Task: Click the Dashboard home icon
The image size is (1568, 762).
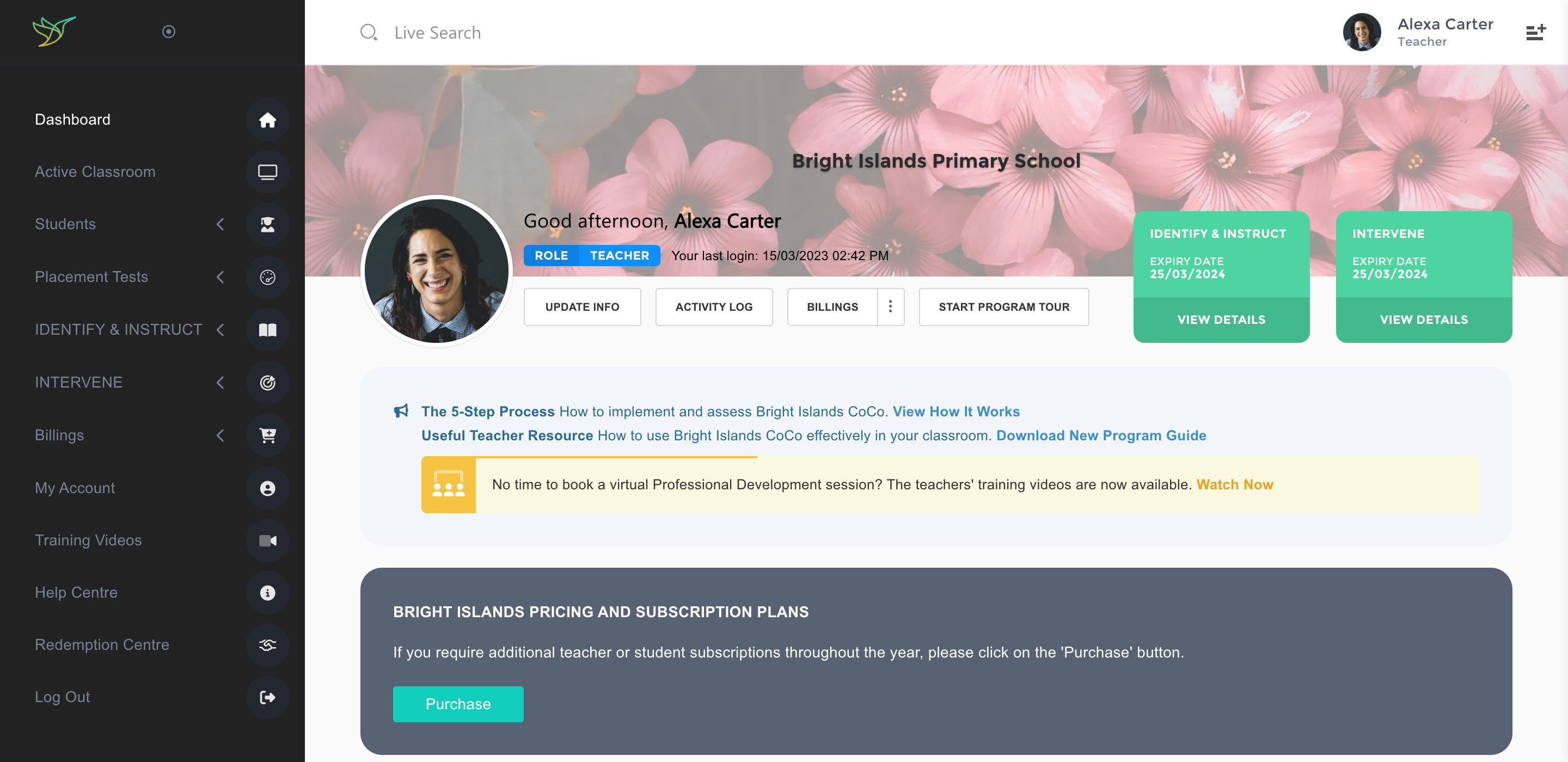Action: (x=267, y=120)
